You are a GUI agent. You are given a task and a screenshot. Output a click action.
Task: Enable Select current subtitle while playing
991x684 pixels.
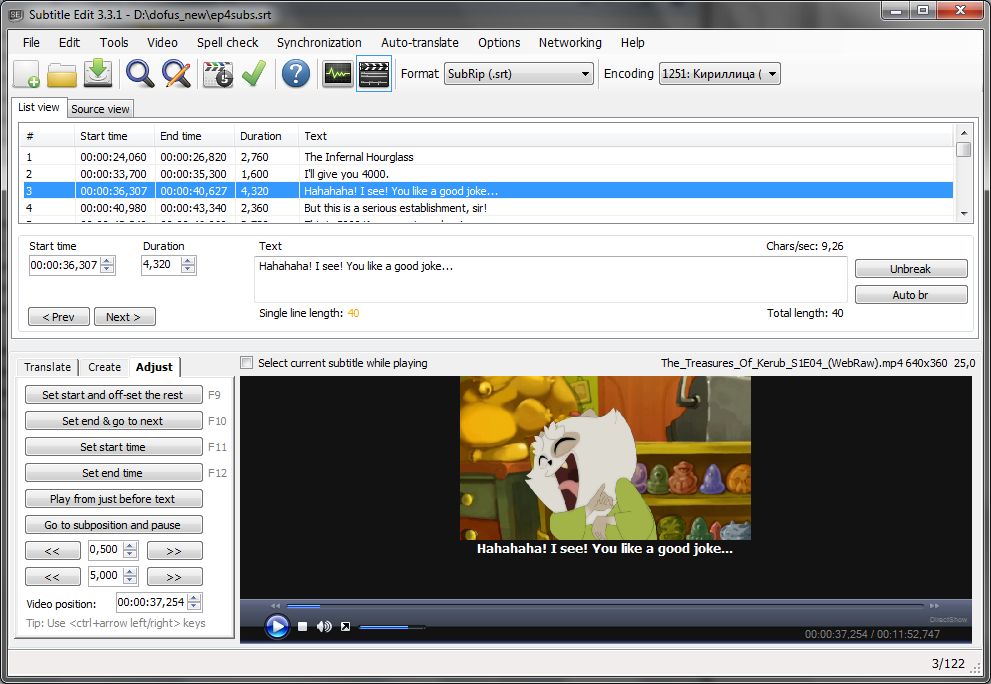[247, 363]
